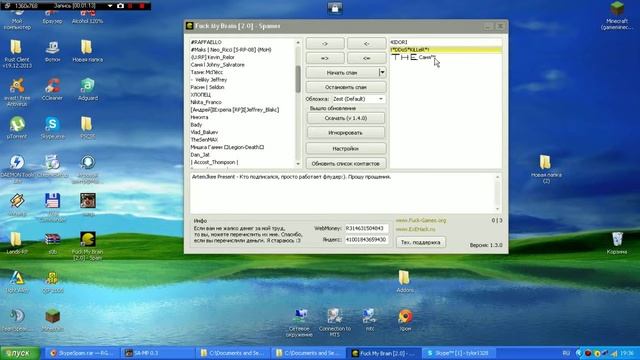The height and width of the screenshot is (360, 640).
Task: Click the double right arrow '=>' button
Action: 325,58
